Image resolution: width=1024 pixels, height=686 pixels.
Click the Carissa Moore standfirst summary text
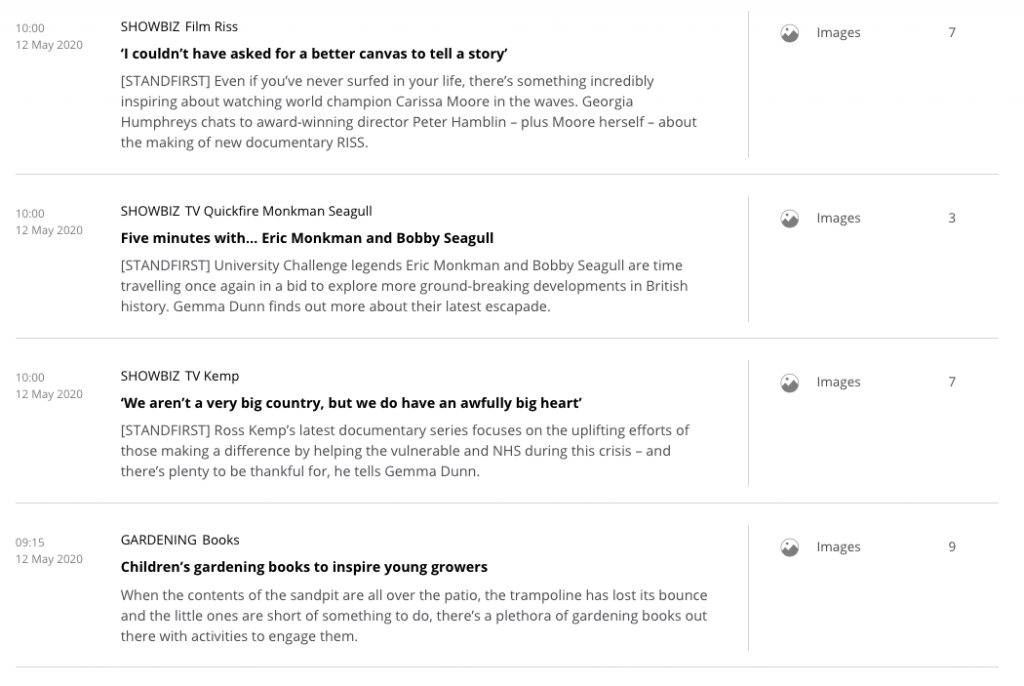coord(408,110)
